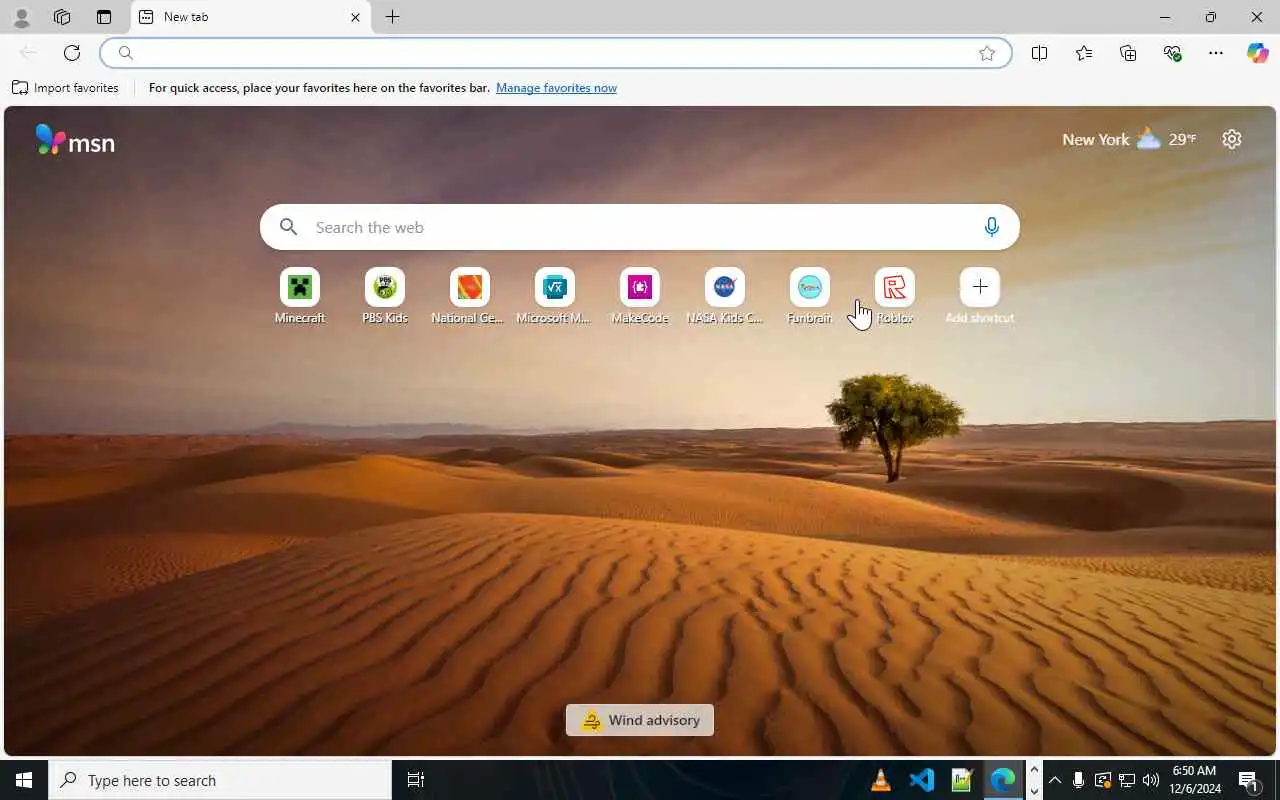
Task: Open the National Geographic shortcut
Action: [x=469, y=297]
